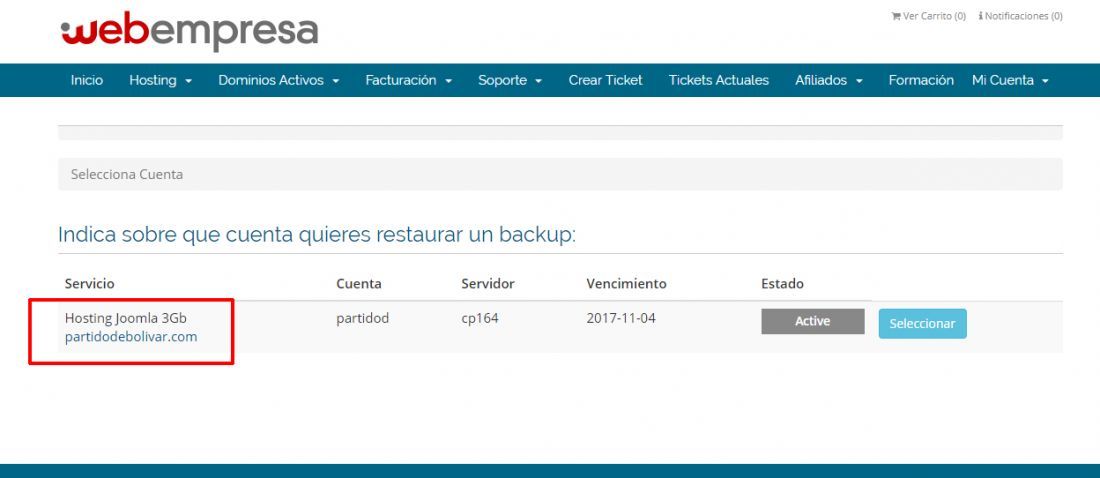This screenshot has width=1100, height=478.
Task: Select Crear Ticket menu item
Action: pos(605,80)
